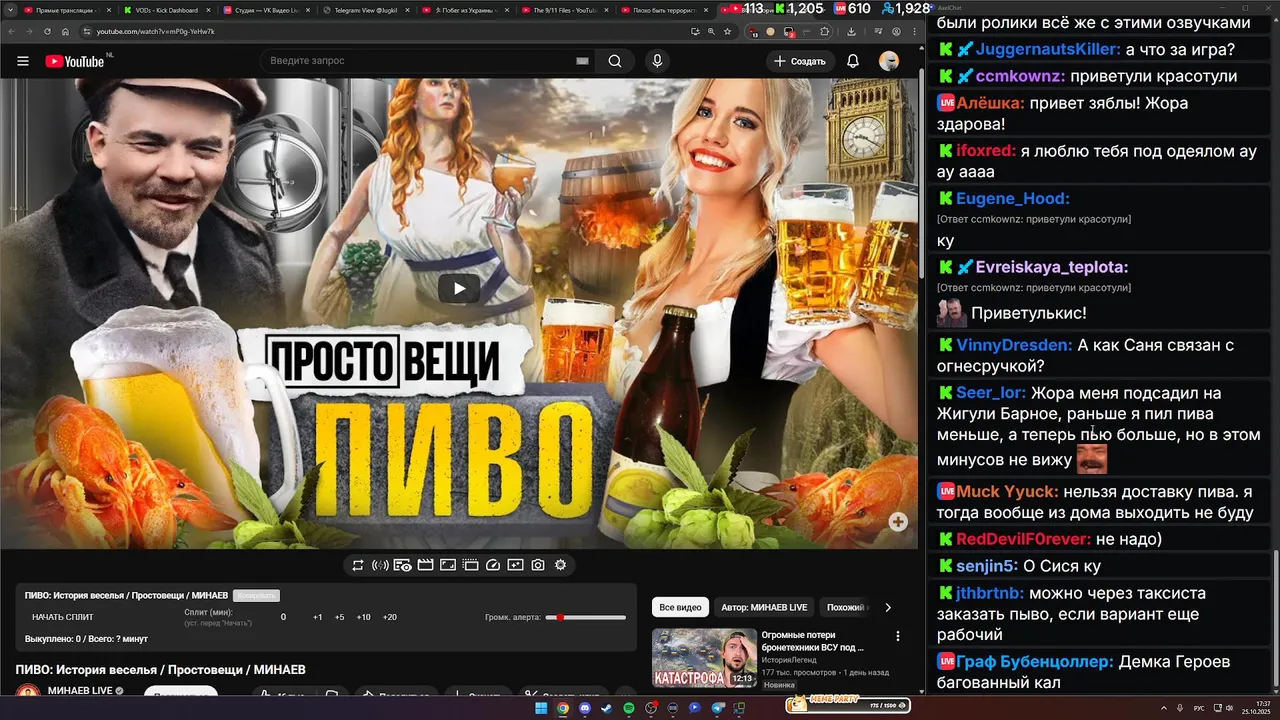Add +20 minutes to the split
The image size is (1280, 720).
click(389, 617)
